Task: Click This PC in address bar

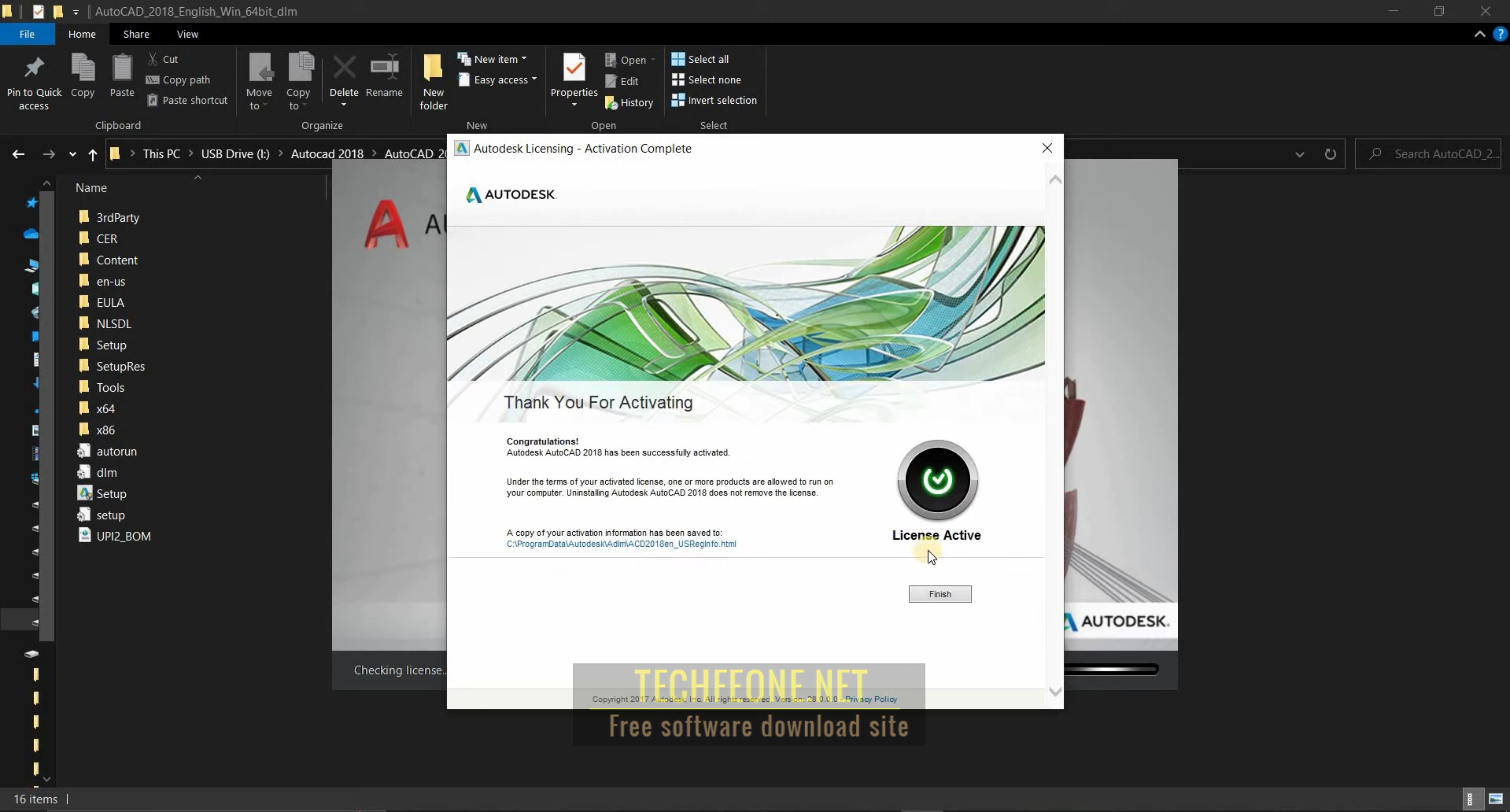Action: click(161, 153)
